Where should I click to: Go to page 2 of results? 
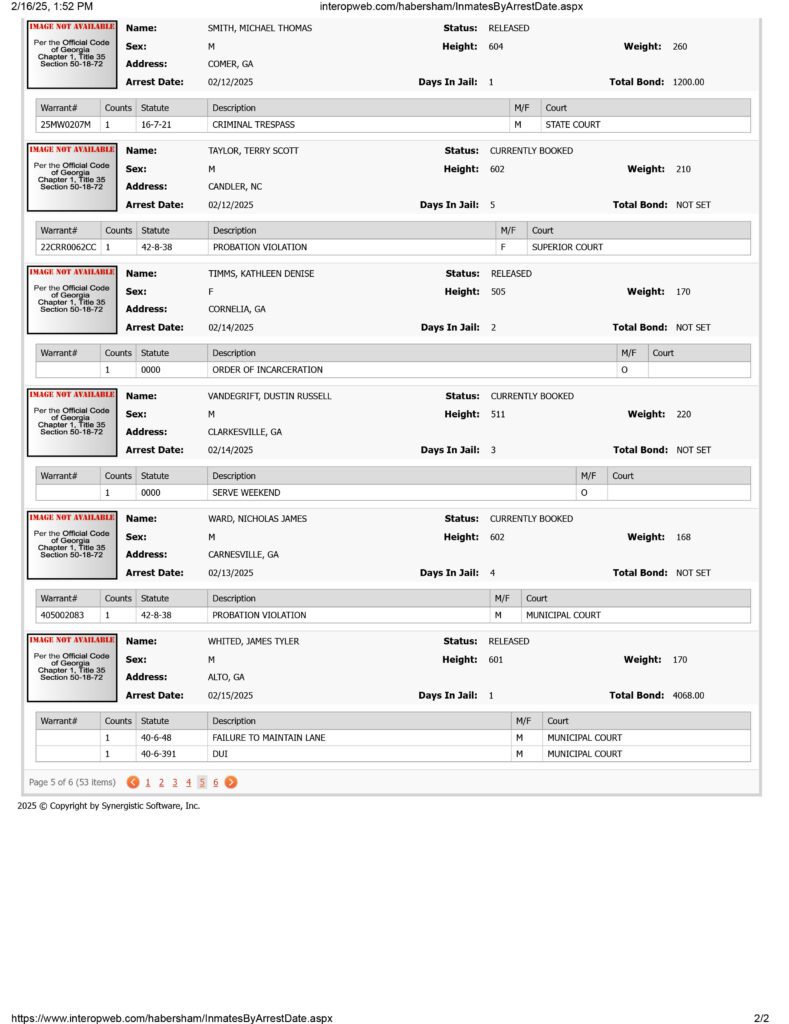coord(161,782)
